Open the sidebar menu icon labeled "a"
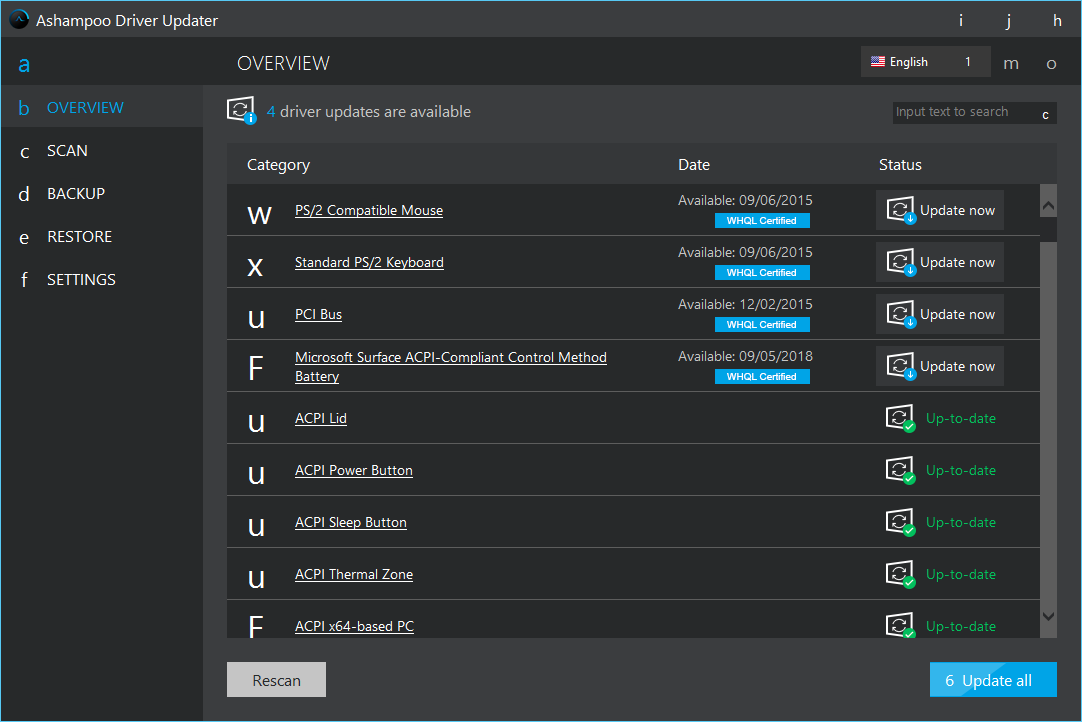The image size is (1082, 722). point(24,65)
